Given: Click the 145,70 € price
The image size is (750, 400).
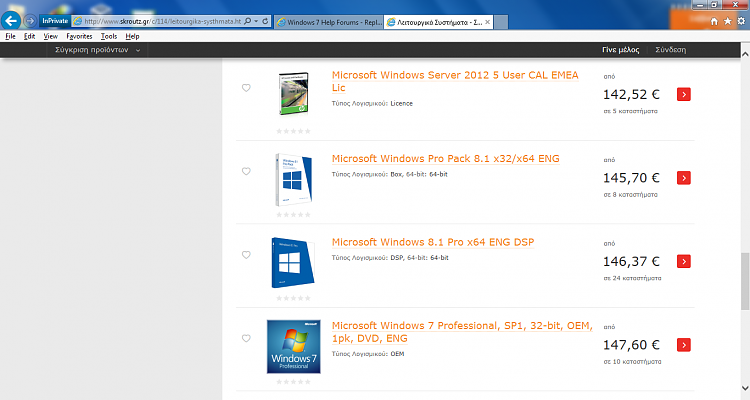Looking at the screenshot, I should coord(631,178).
